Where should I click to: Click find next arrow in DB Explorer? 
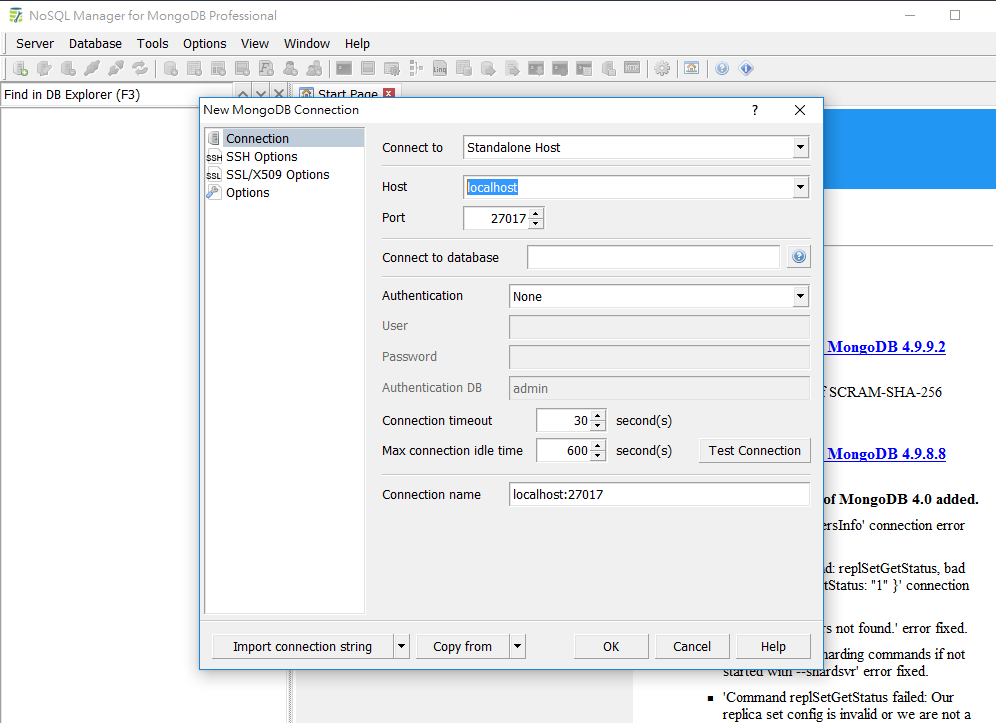[x=261, y=94]
